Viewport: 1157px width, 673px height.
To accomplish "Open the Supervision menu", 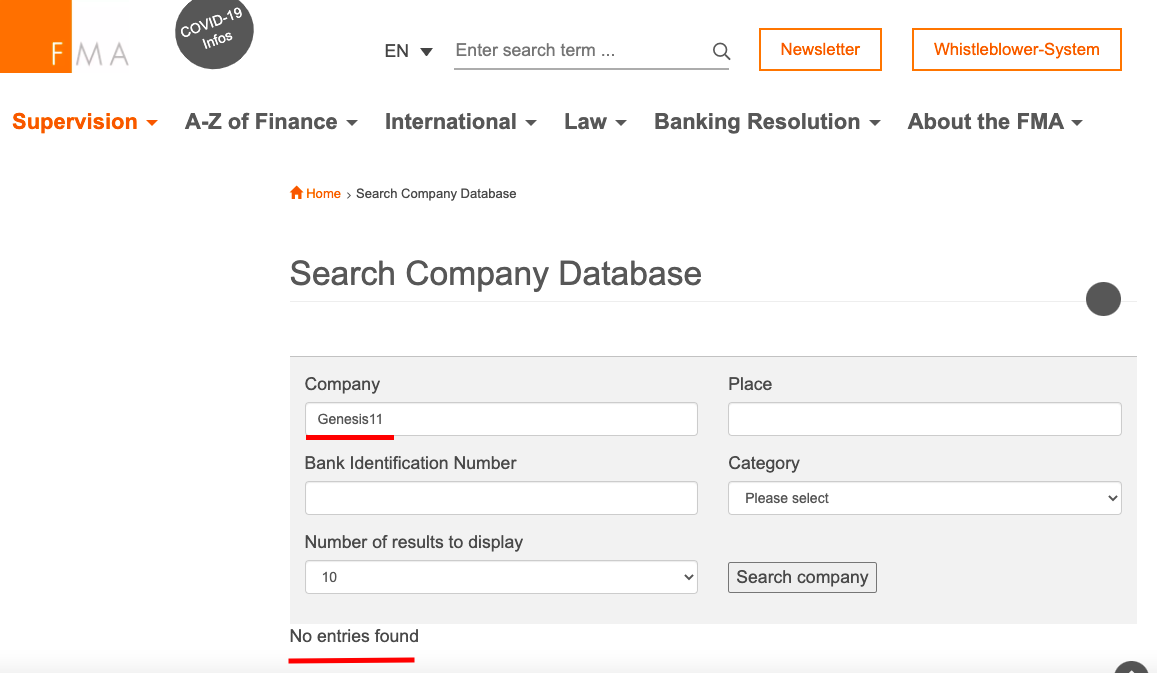I will (85, 122).
